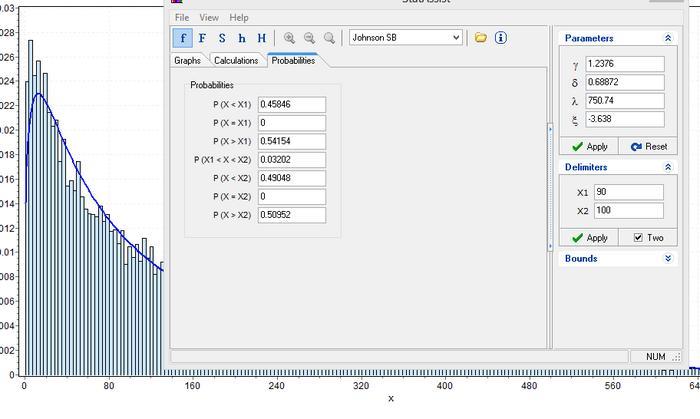This screenshot has width=700, height=419.
Task: Click the reset zoom magnifier icon
Action: pyautogui.click(x=329, y=38)
